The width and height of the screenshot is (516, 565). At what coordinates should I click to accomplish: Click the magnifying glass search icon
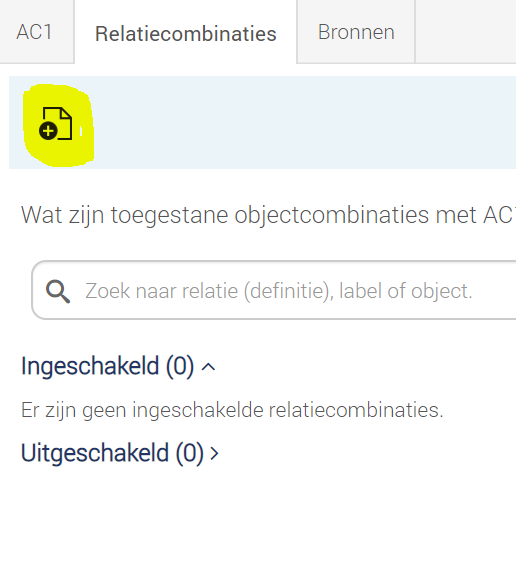point(58,291)
